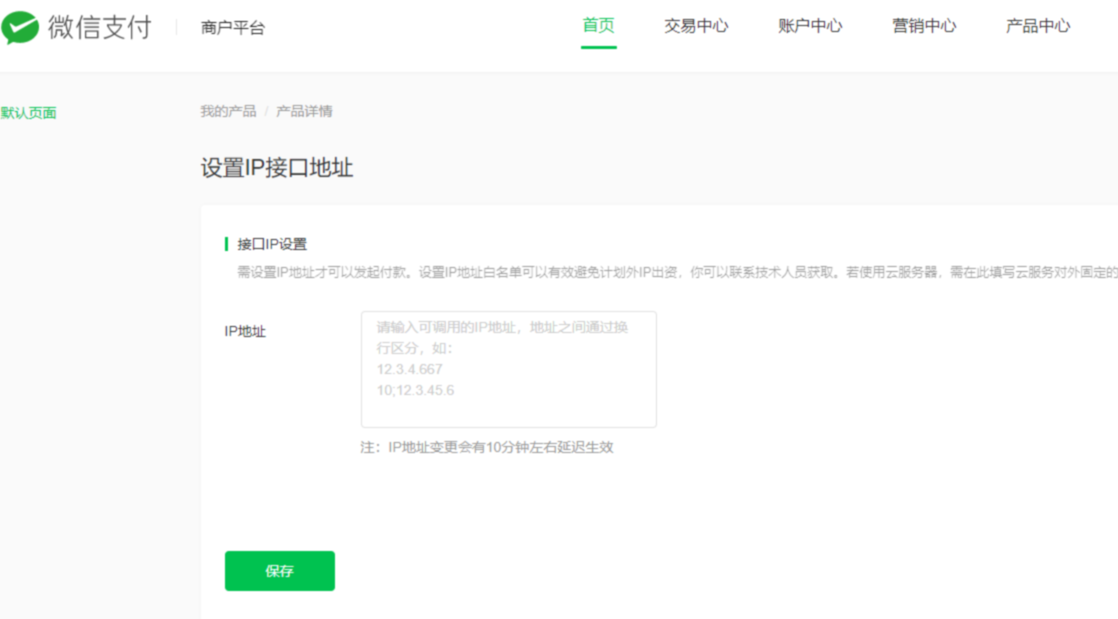The image size is (1118, 619).
Task: Select 默认页面 in the left sidebar
Action: click(x=29, y=113)
